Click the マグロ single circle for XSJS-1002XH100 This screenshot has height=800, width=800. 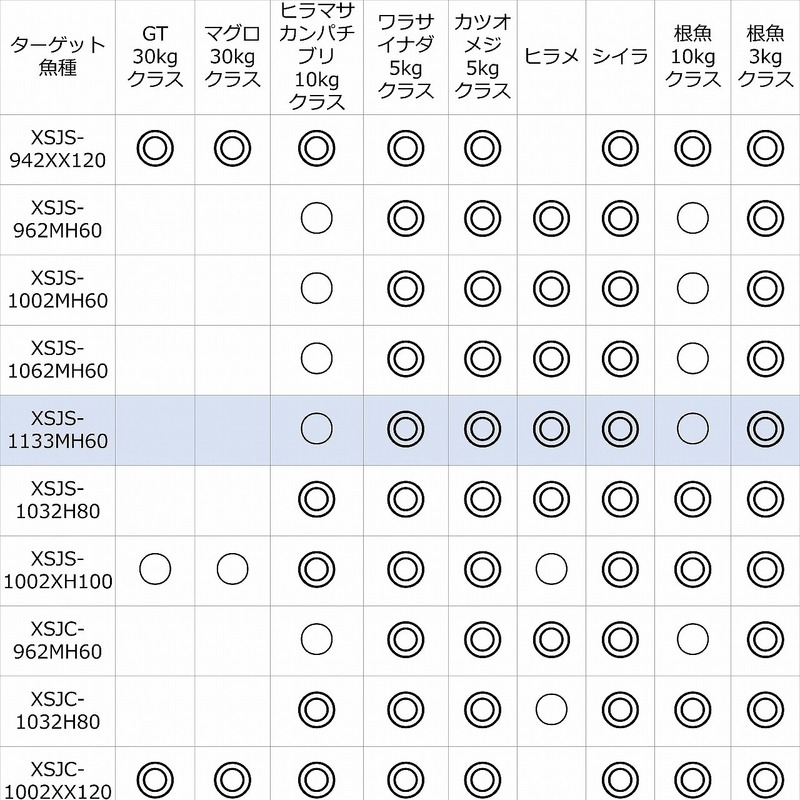[x=233, y=569]
